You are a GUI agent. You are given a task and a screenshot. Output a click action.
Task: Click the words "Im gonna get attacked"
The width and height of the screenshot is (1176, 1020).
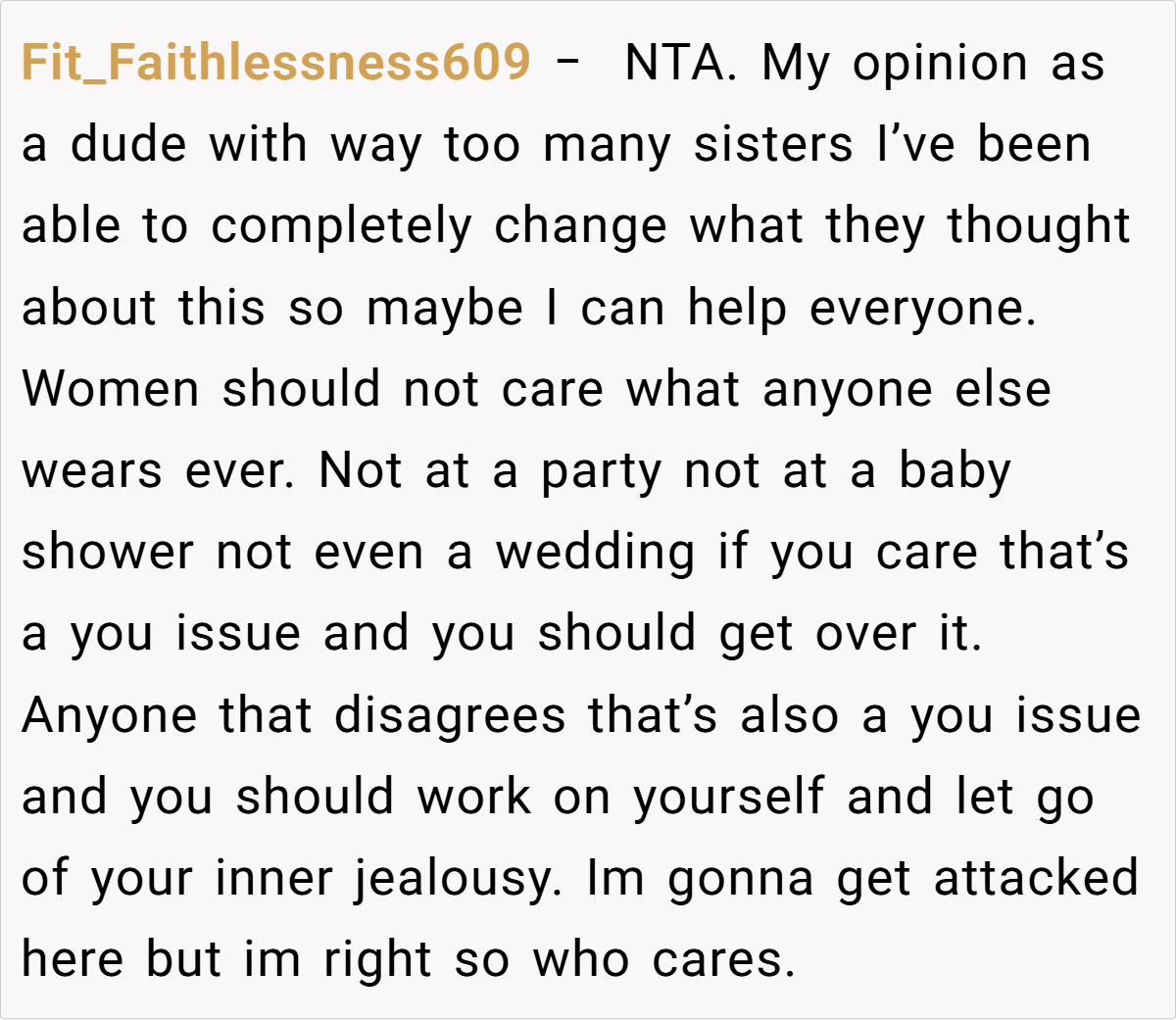coord(862,877)
